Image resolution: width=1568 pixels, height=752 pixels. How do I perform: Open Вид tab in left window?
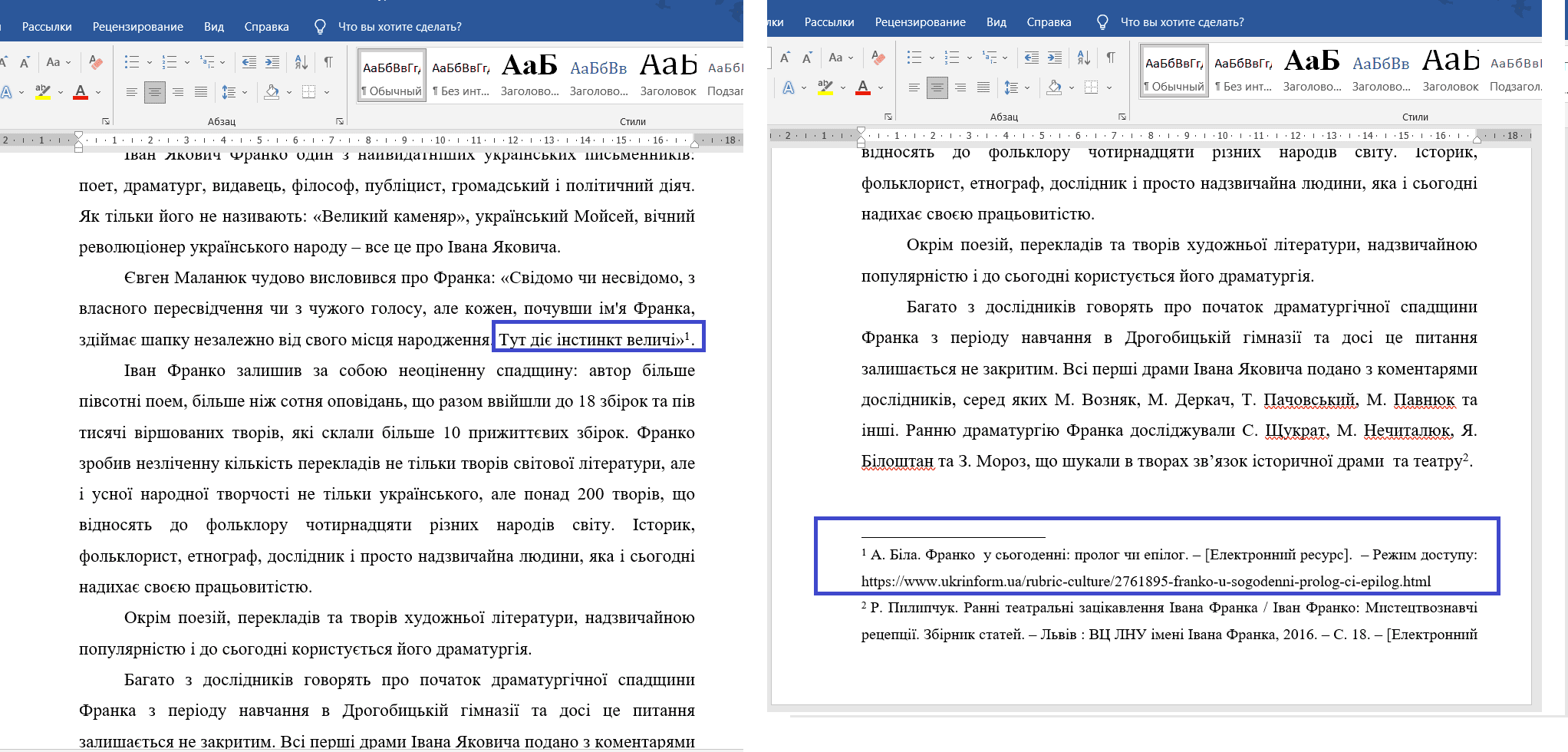tap(214, 27)
